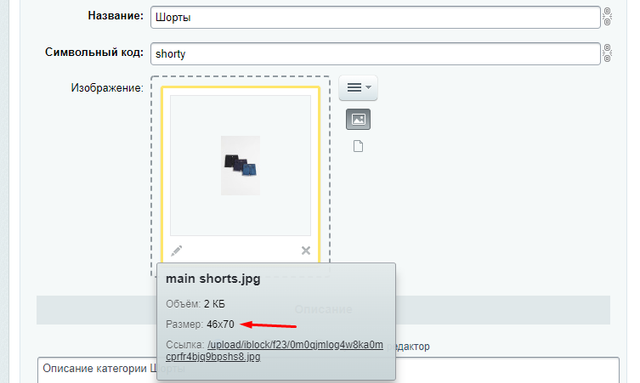Click the Название field label

(x=116, y=16)
